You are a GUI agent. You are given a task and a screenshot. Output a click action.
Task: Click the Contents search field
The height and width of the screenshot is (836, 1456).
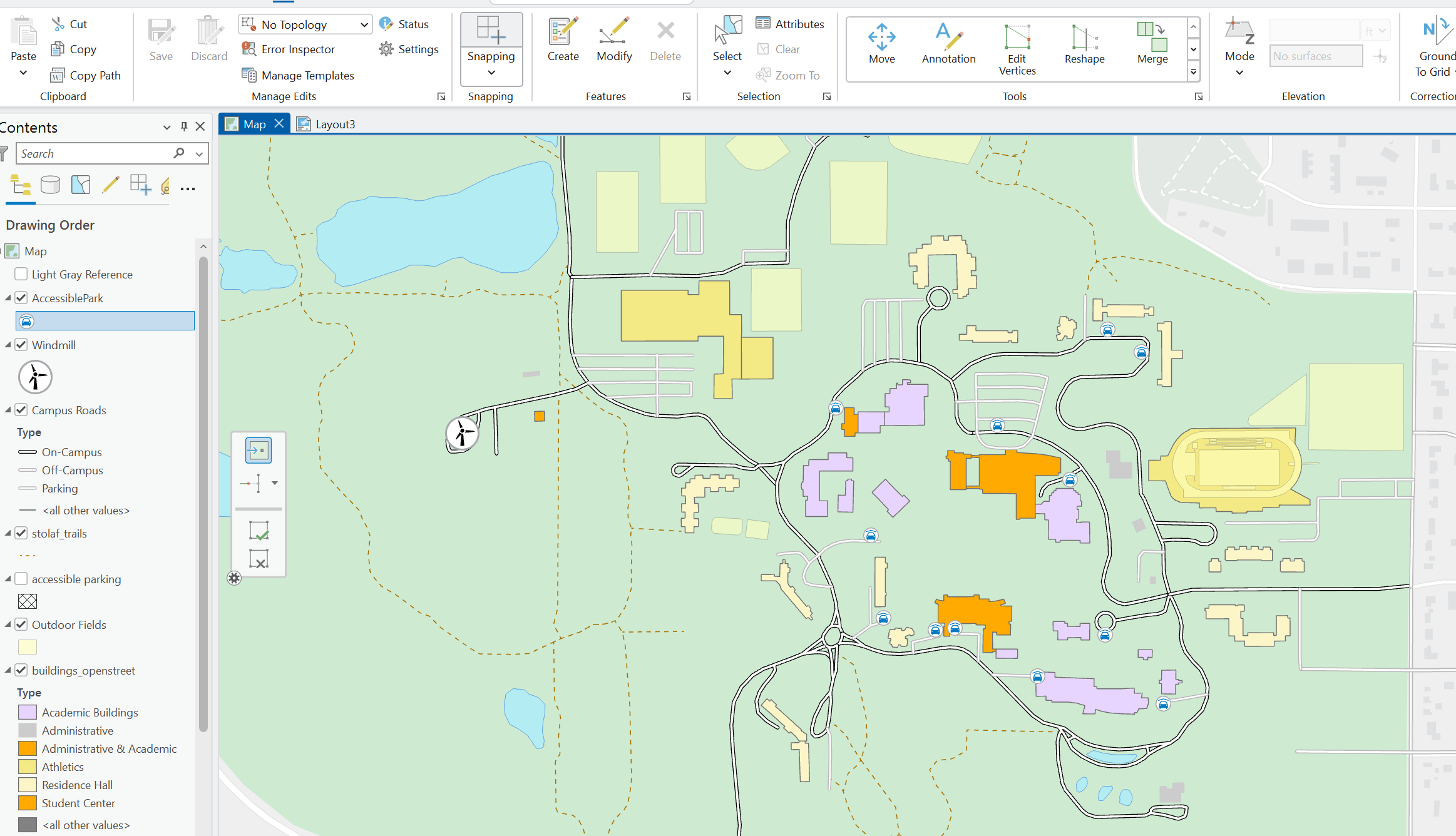click(x=94, y=153)
